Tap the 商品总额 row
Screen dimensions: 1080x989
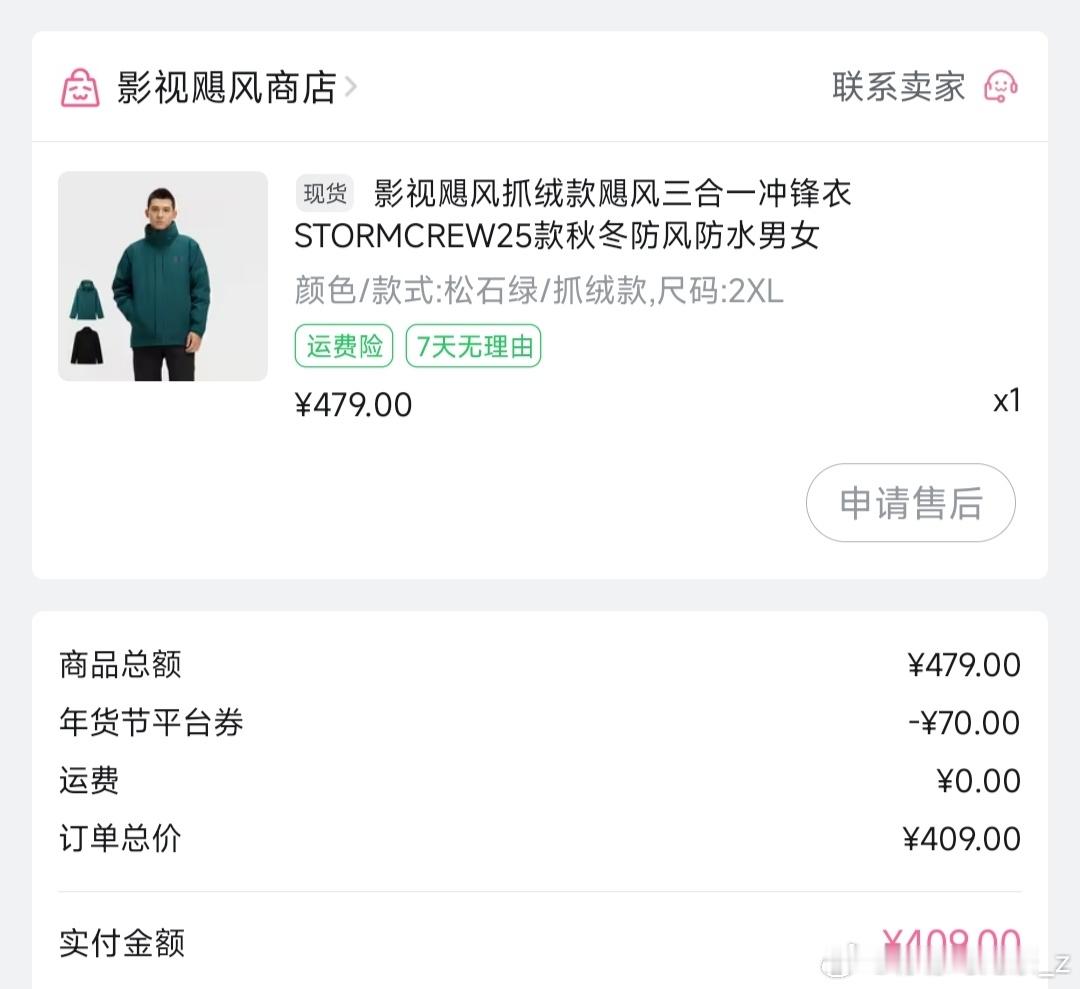(120, 664)
